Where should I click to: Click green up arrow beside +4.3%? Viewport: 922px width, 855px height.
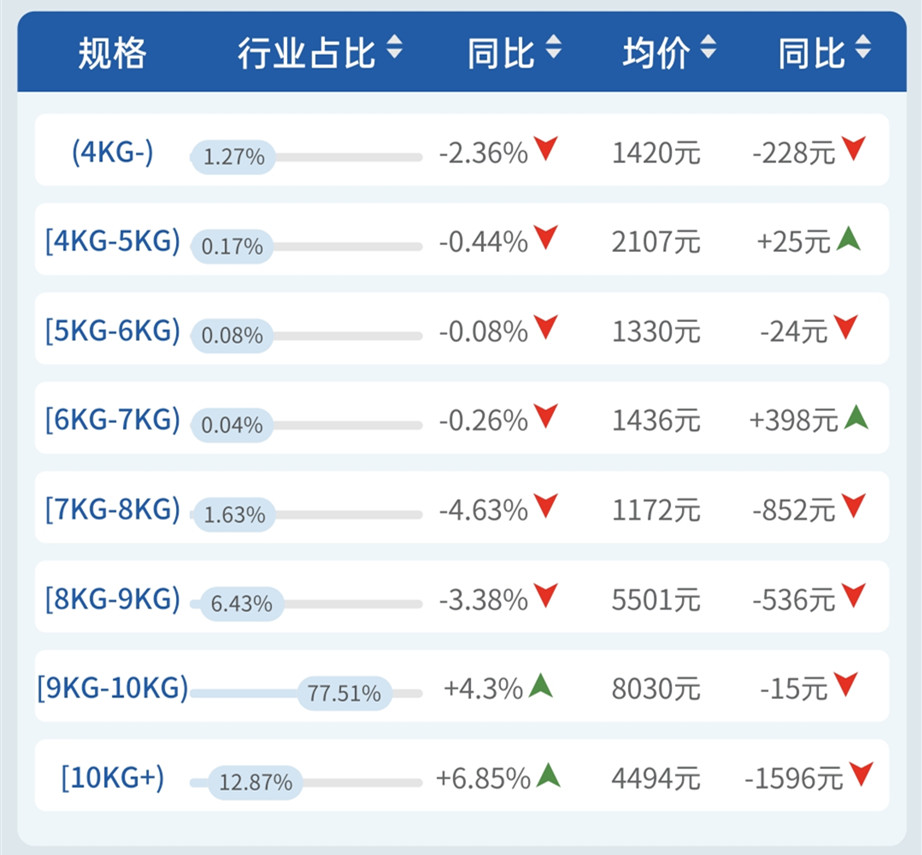(541, 686)
